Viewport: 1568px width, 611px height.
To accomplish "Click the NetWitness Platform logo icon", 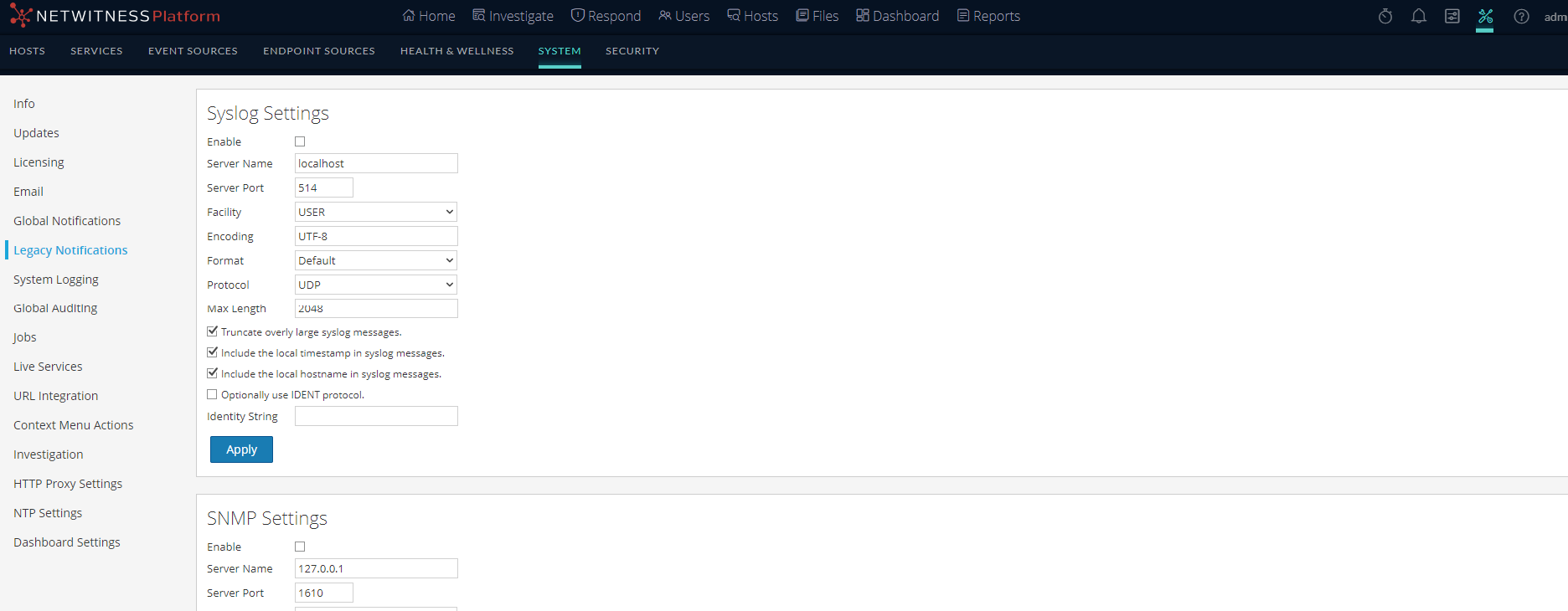I will coord(21,16).
